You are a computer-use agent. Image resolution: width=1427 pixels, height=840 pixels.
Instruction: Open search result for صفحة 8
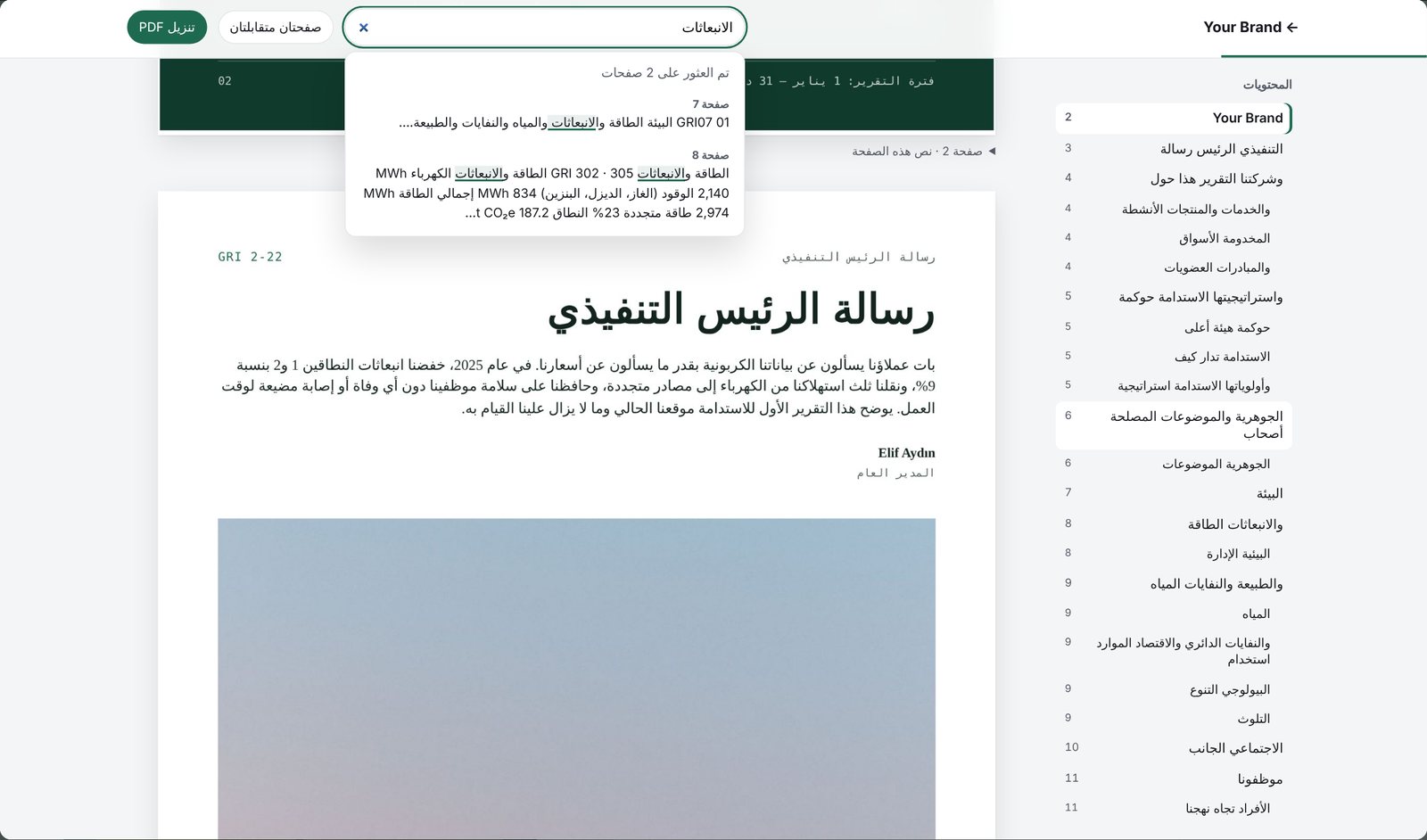tap(544, 185)
